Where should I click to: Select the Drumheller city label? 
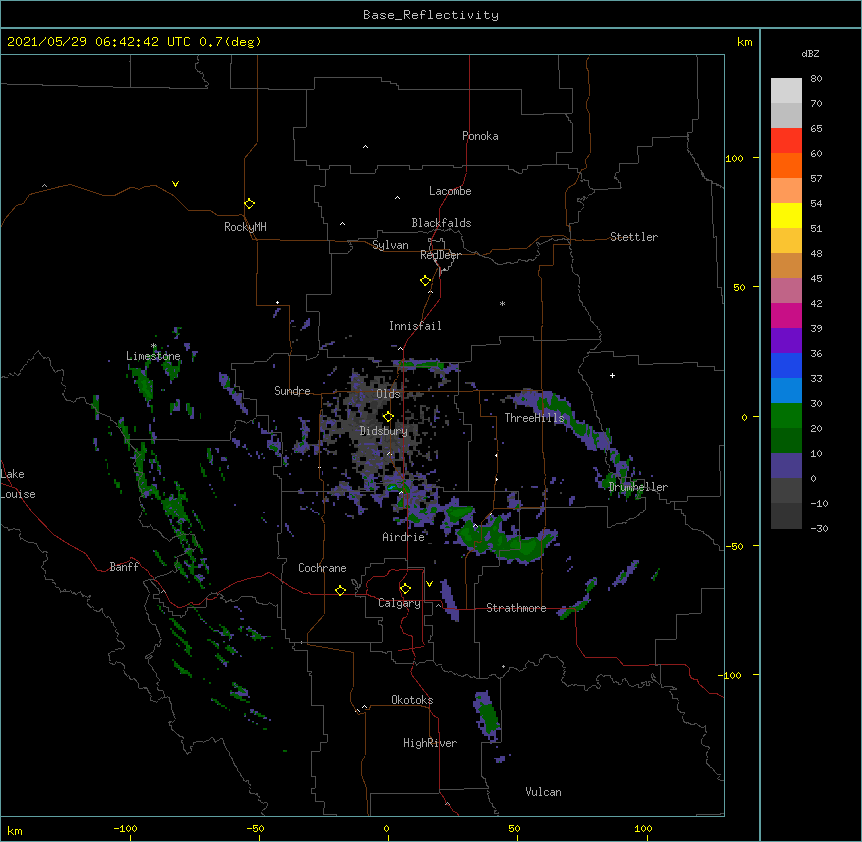pos(638,487)
